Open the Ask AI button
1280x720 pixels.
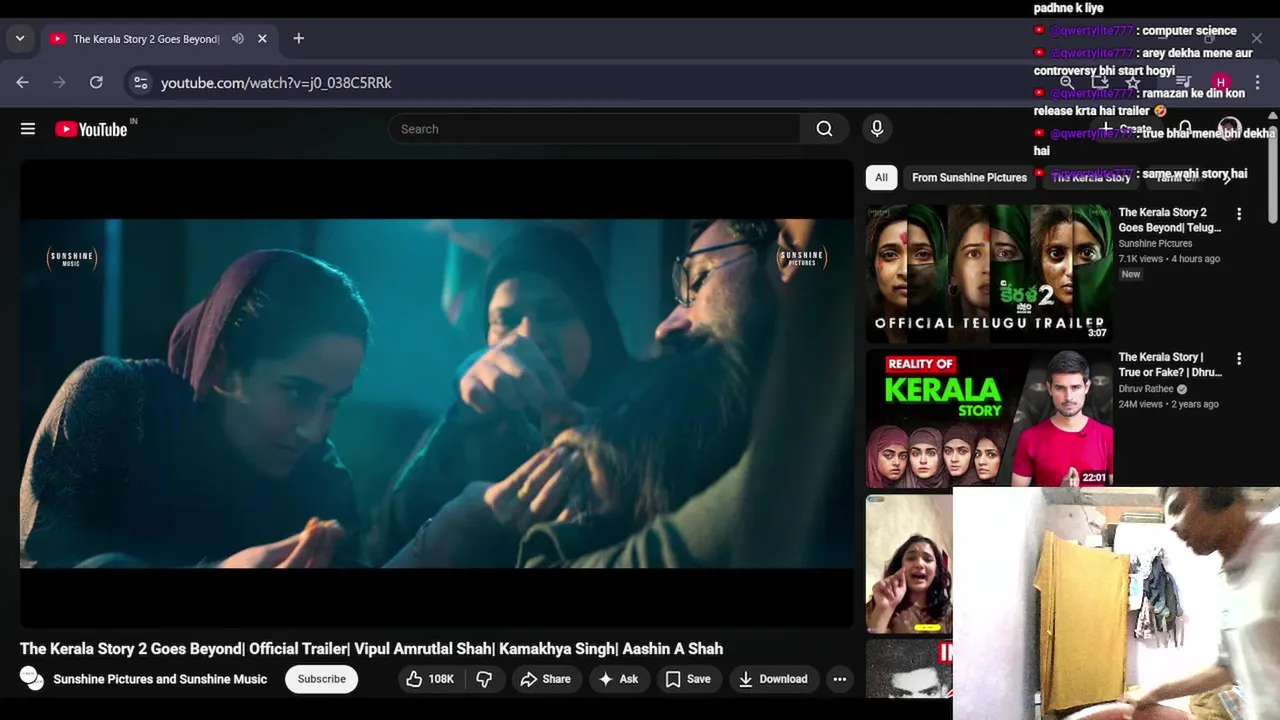pos(618,679)
